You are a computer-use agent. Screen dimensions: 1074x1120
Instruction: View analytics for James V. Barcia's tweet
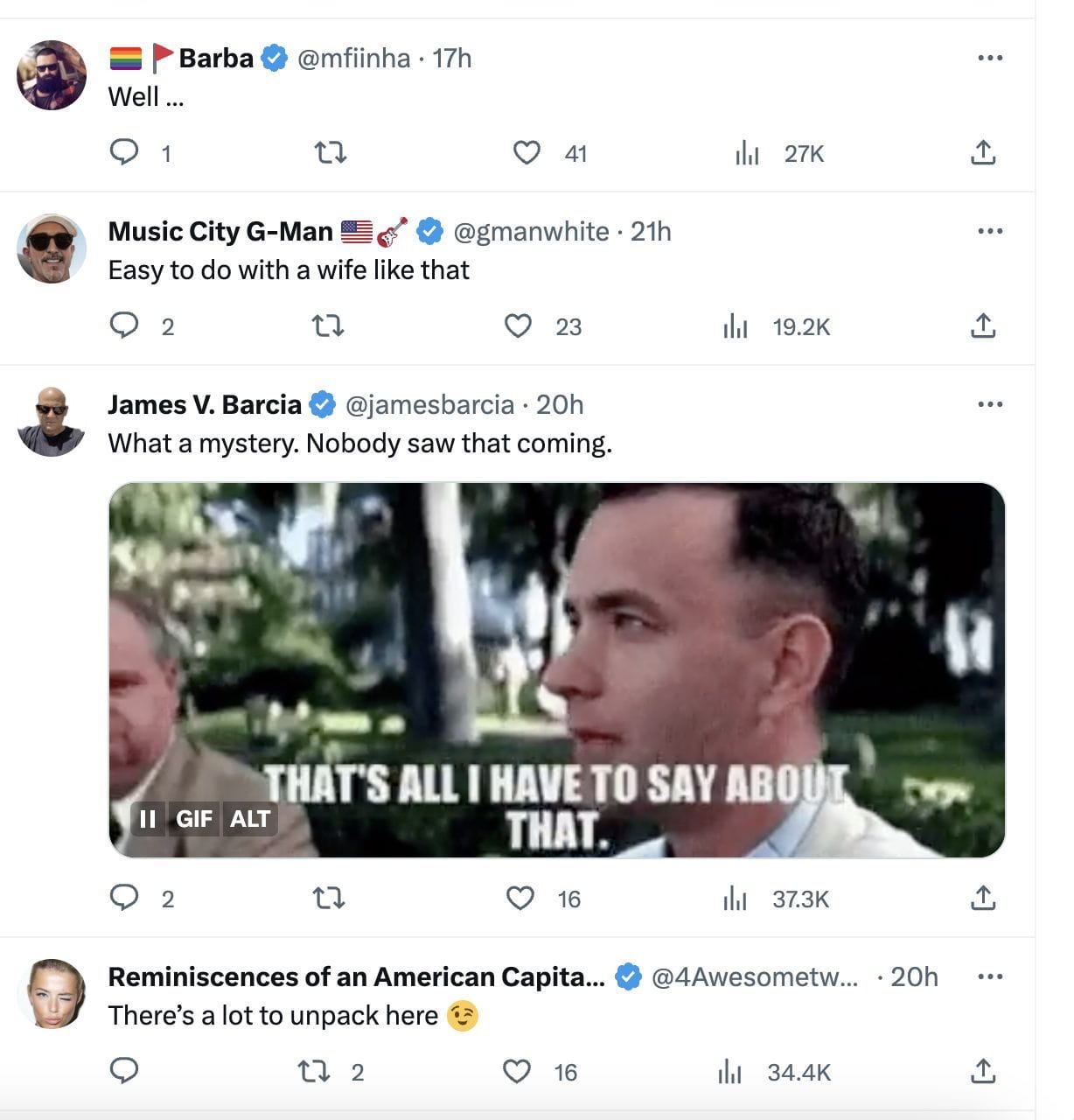(x=735, y=899)
